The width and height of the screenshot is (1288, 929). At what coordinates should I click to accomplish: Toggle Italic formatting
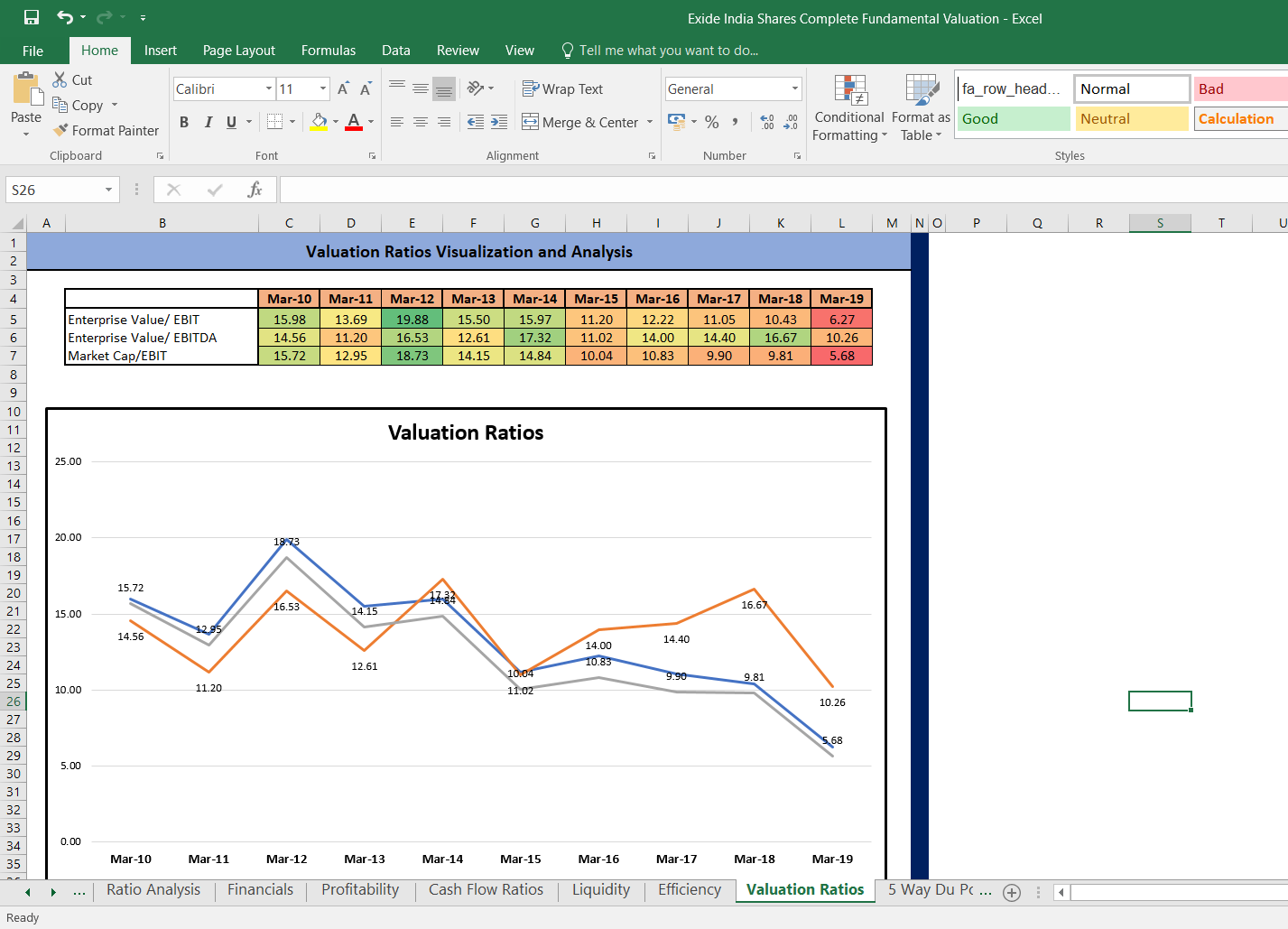point(208,122)
